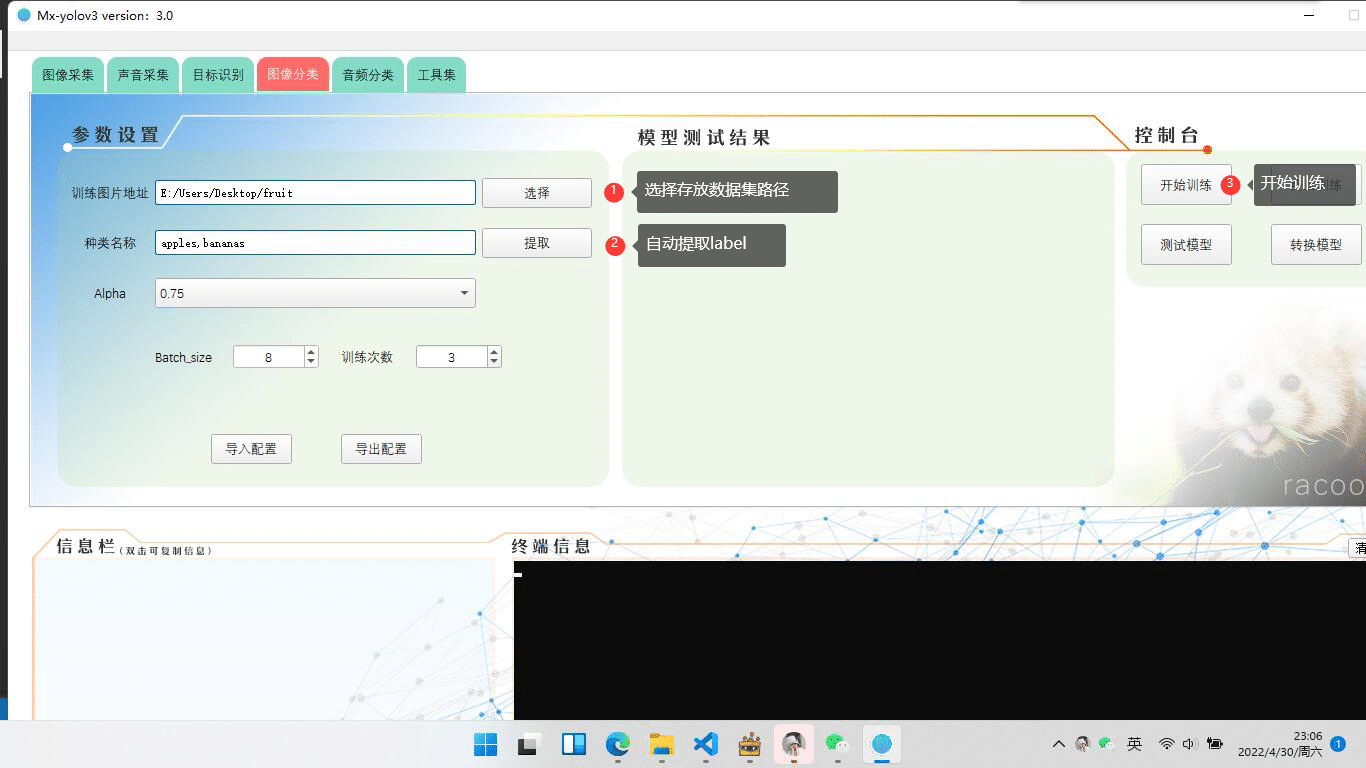The image size is (1366, 768).
Task: Open Task View from the taskbar
Action: (x=529, y=744)
